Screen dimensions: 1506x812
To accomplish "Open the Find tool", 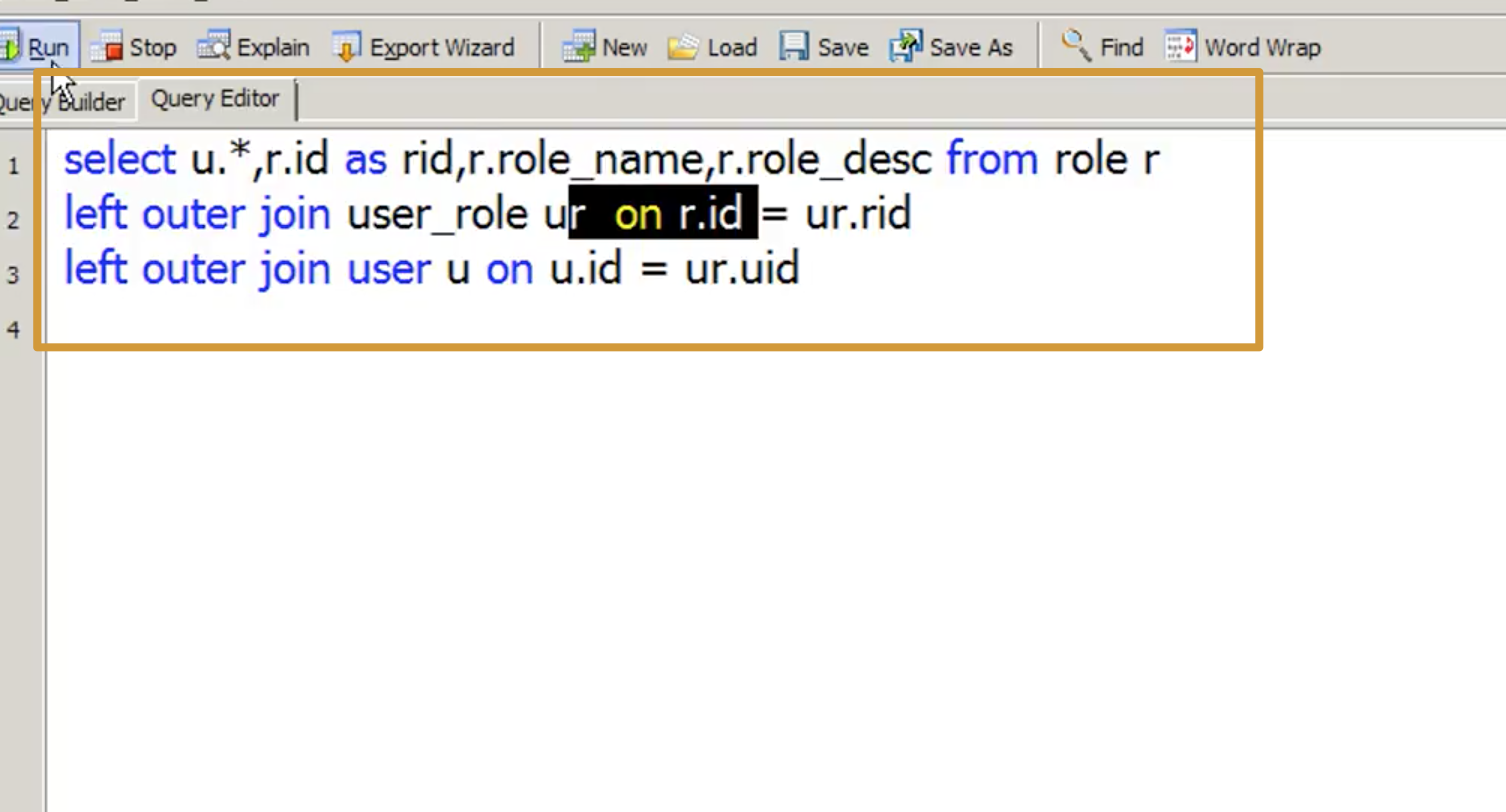I will click(x=1102, y=47).
